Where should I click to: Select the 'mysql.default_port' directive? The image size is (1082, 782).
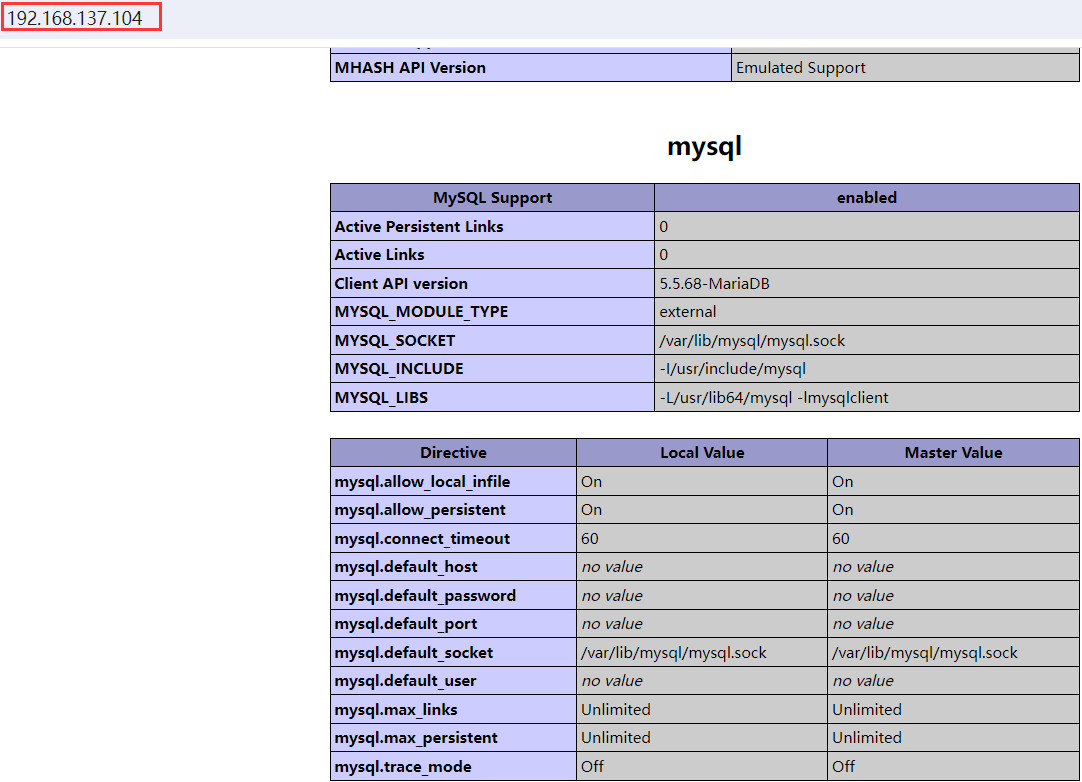coord(453,624)
